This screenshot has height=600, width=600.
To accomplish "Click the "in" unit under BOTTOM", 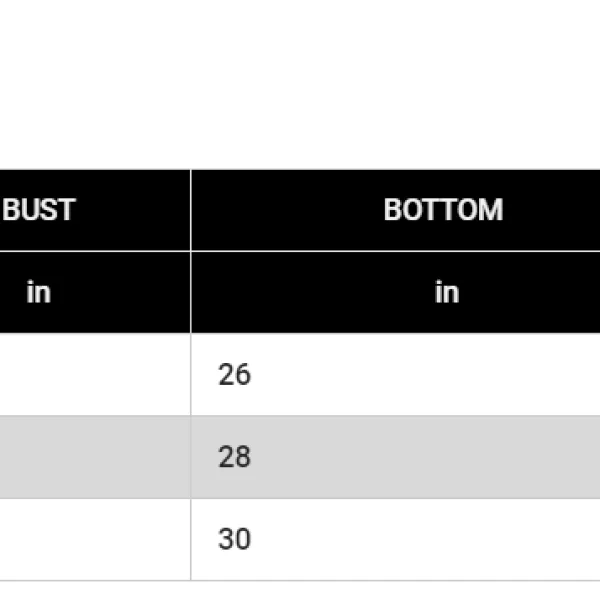I will pyautogui.click(x=446, y=292).
